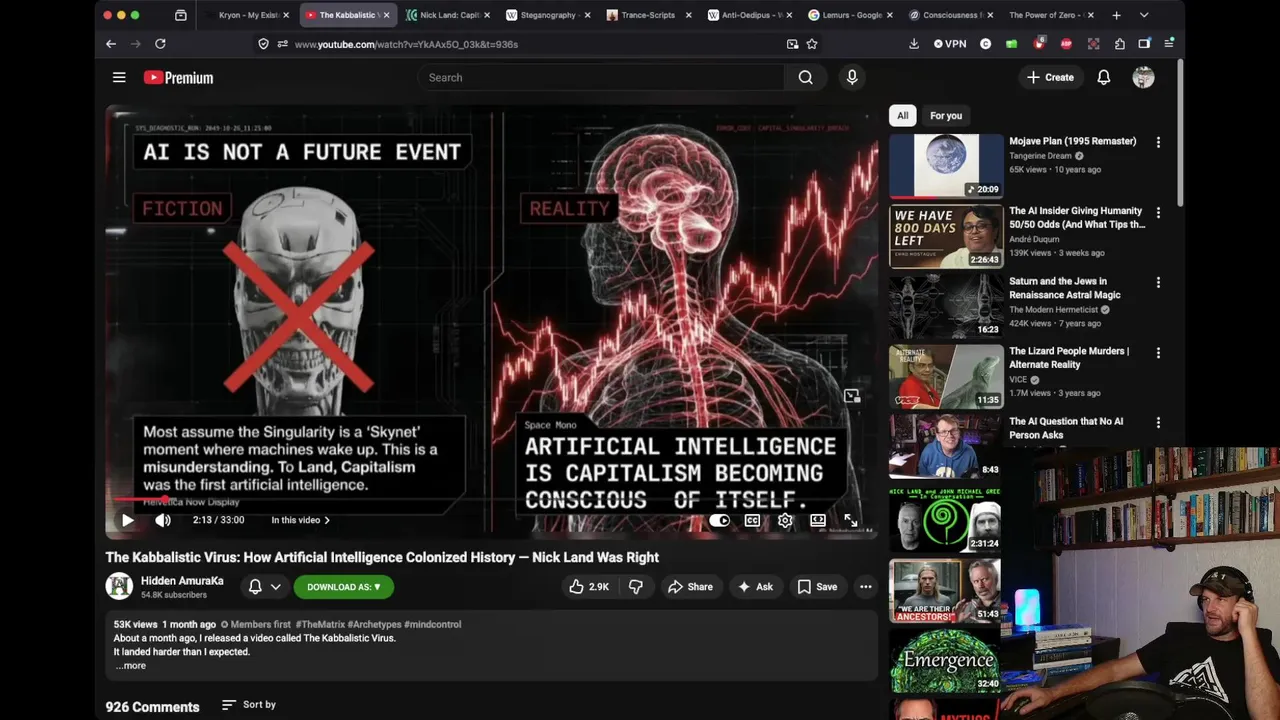
Task: Switch to the Kryon - My Exist tab
Action: coord(247,15)
